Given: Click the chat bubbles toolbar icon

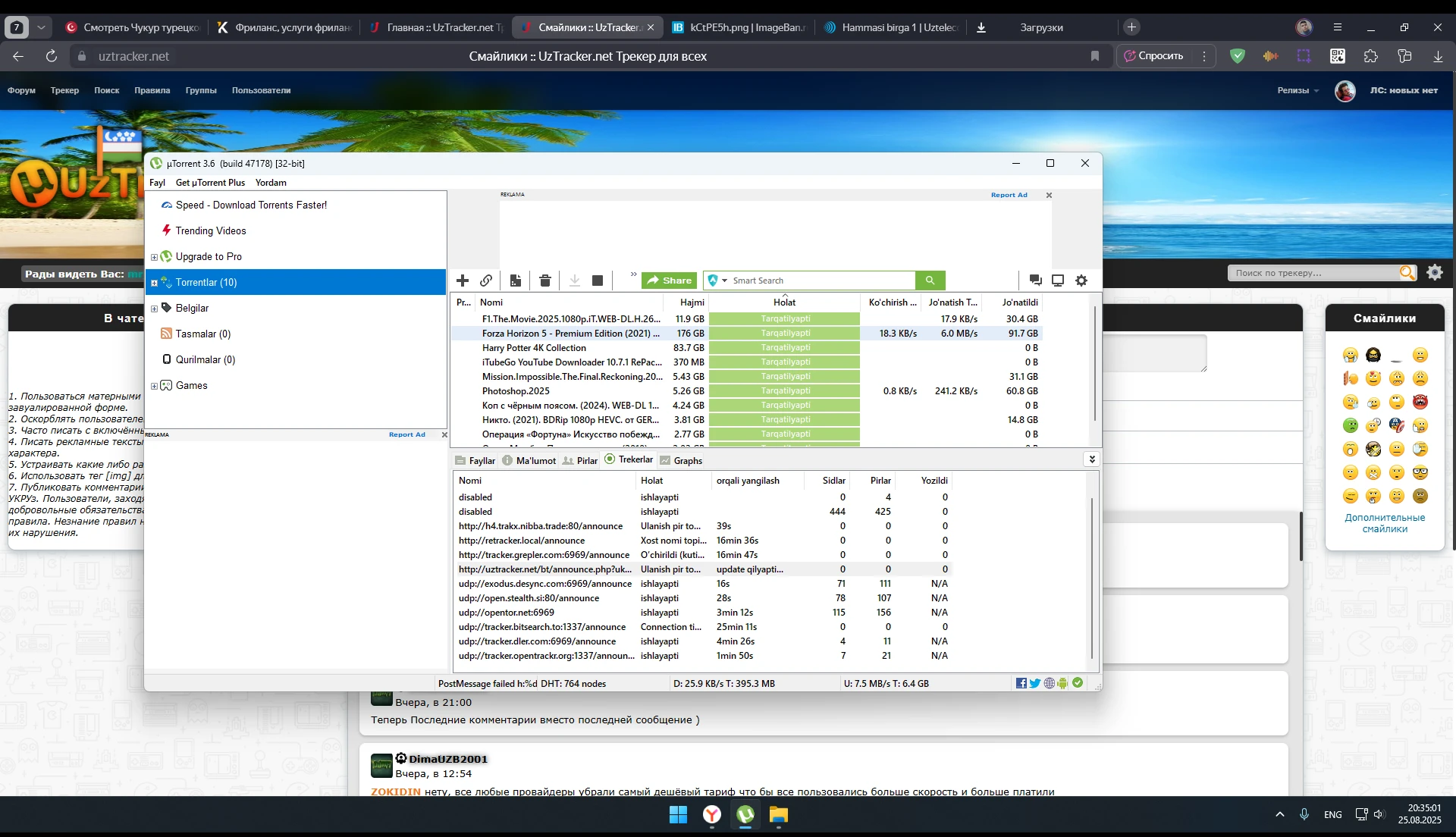Looking at the screenshot, I should coord(1035,281).
